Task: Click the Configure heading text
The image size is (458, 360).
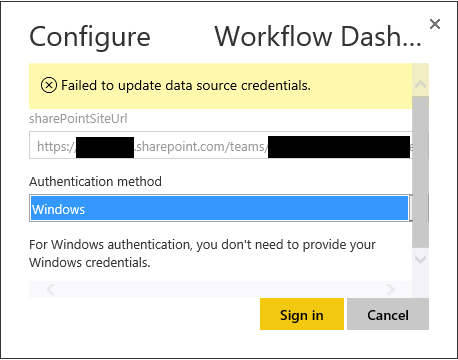Action: click(90, 38)
